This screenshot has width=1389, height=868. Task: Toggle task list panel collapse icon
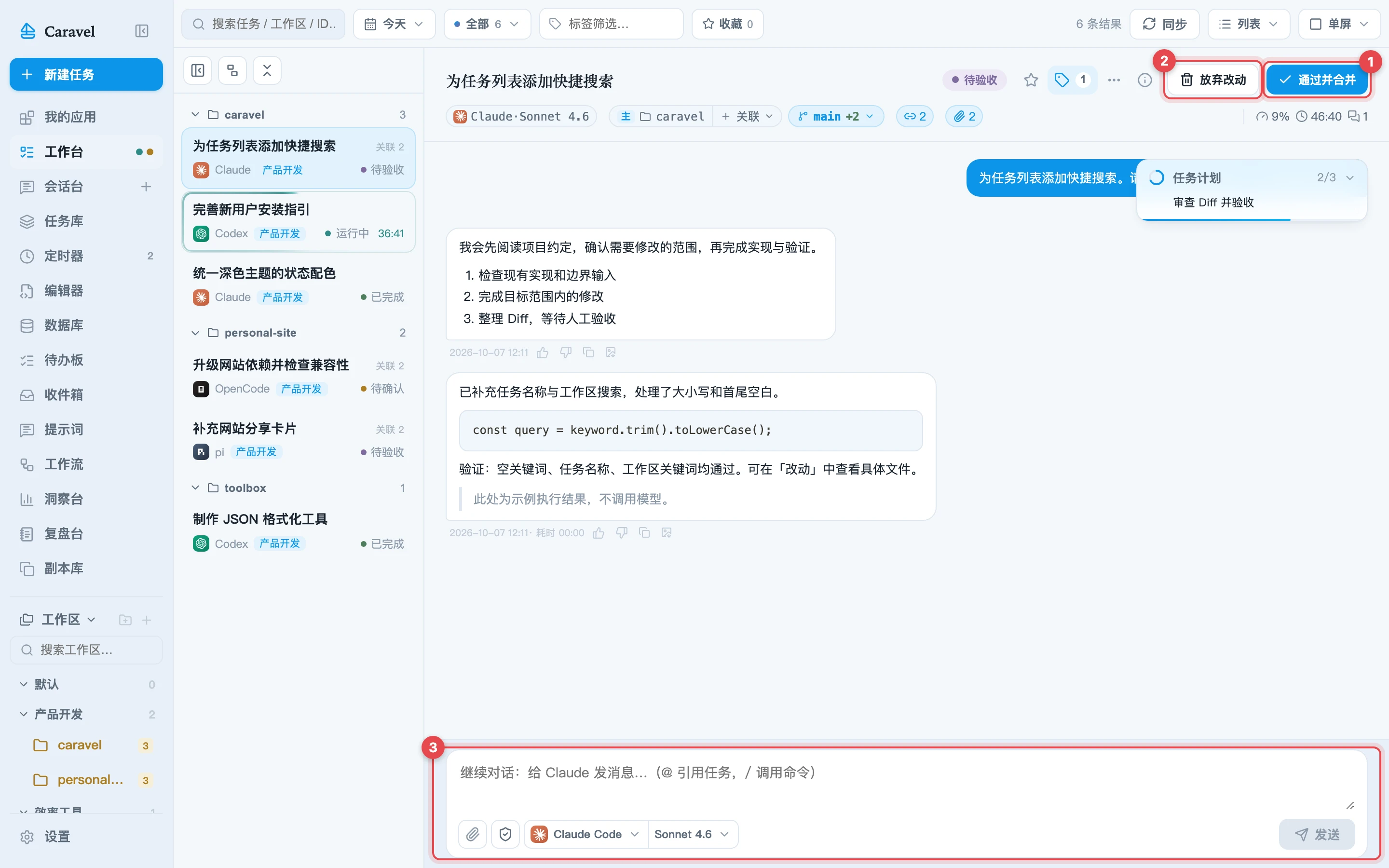197,70
